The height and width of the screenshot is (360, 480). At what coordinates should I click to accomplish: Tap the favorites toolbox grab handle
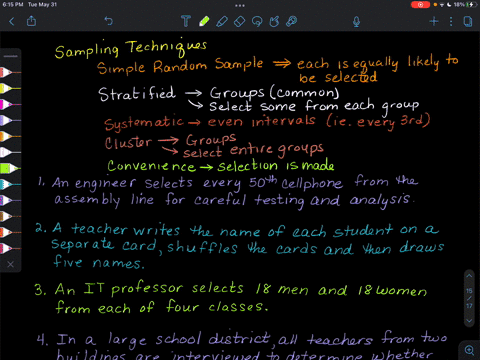pos(10,56)
